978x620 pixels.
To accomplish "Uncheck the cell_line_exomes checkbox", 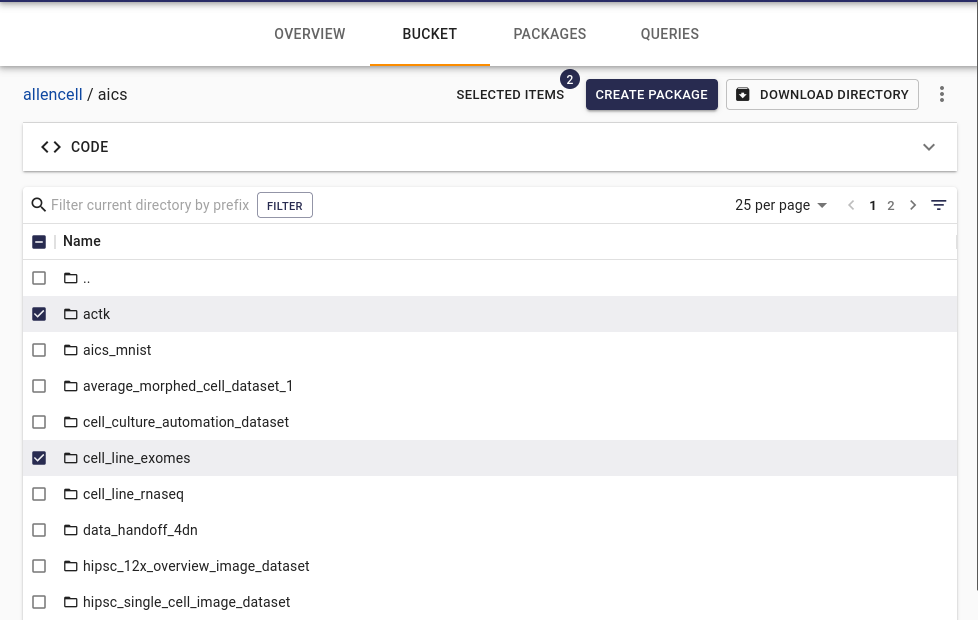I will (x=39, y=458).
